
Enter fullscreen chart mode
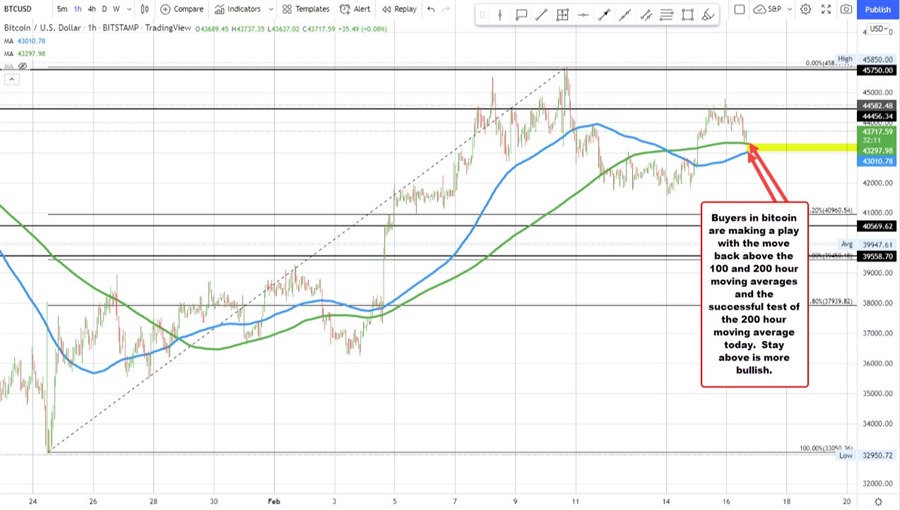click(824, 9)
